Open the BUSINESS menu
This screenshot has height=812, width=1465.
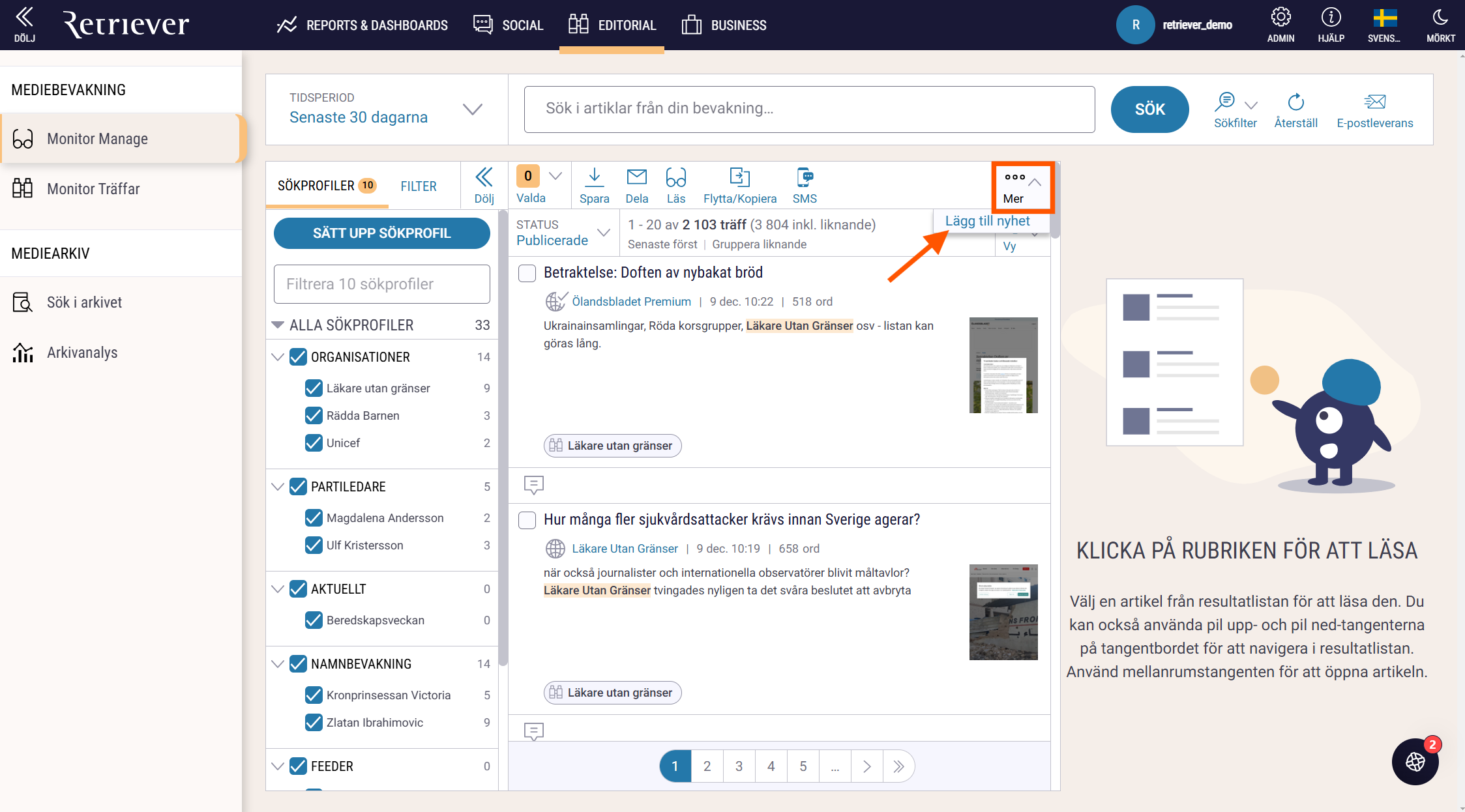(724, 25)
